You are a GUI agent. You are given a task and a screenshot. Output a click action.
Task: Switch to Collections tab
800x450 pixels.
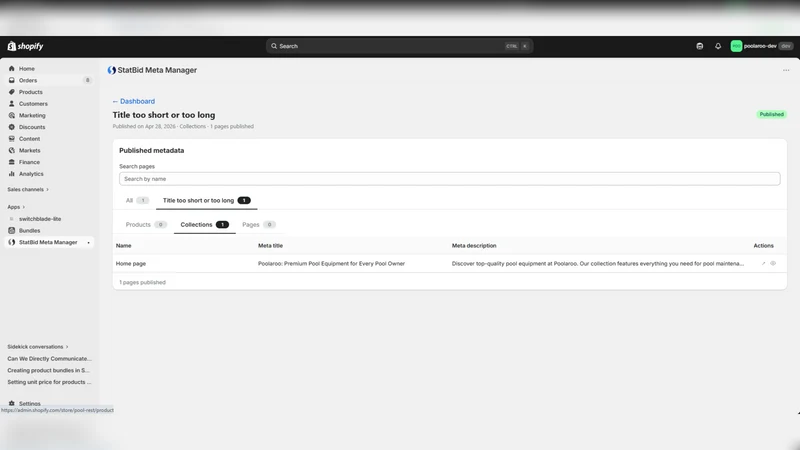click(205, 224)
